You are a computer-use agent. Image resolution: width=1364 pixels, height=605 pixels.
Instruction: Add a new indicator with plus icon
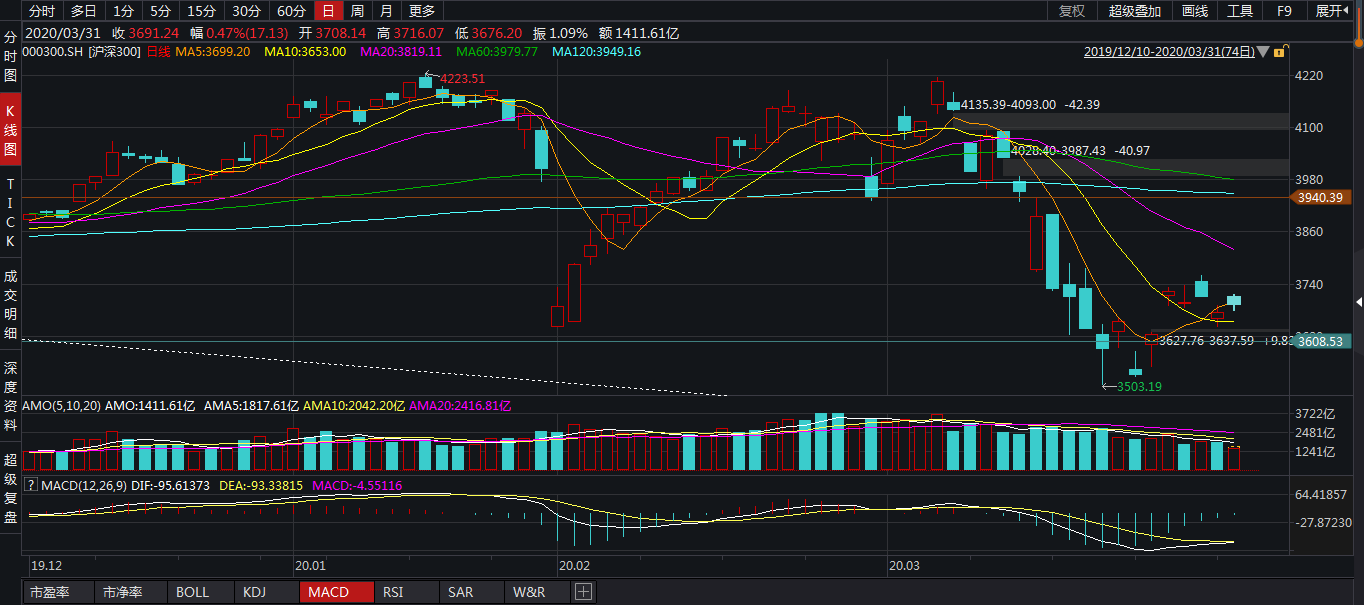pos(583,592)
